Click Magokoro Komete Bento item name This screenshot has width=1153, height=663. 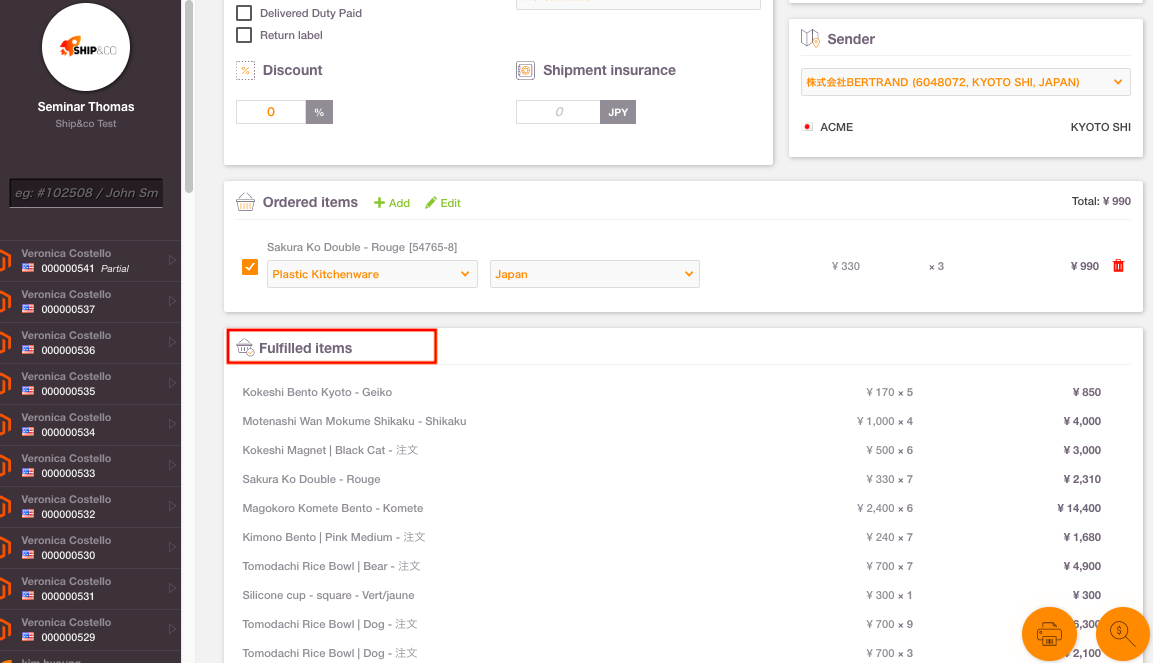click(x=332, y=509)
